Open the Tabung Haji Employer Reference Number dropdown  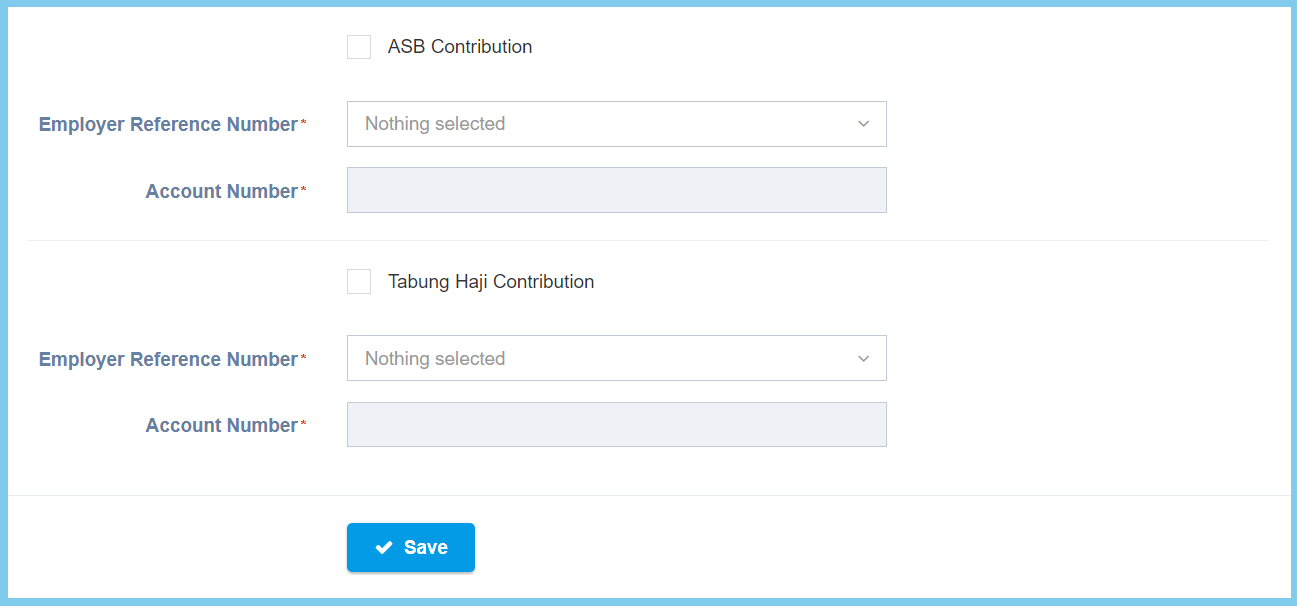pos(616,358)
